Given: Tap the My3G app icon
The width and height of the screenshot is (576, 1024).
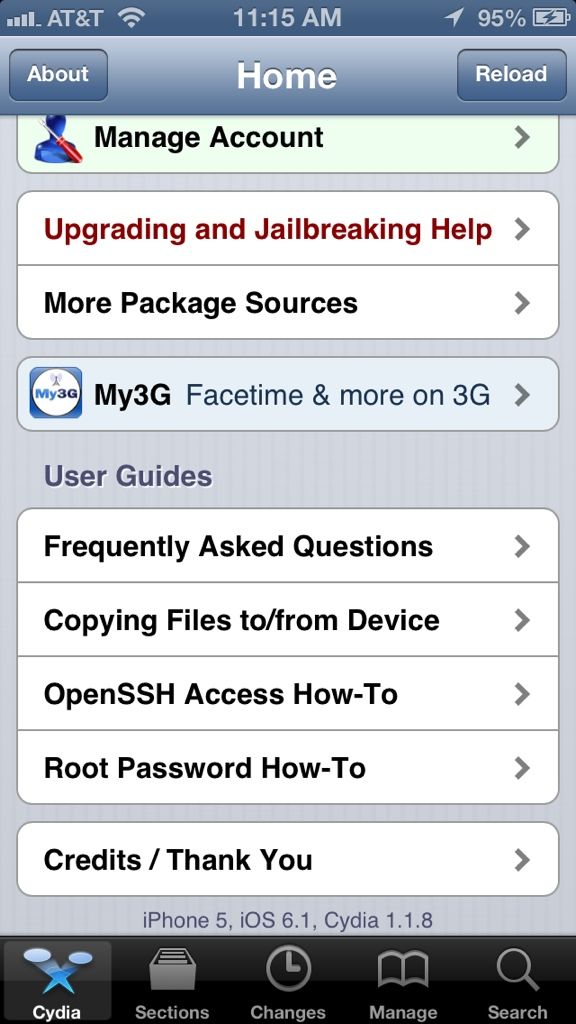Looking at the screenshot, I should 56,393.
